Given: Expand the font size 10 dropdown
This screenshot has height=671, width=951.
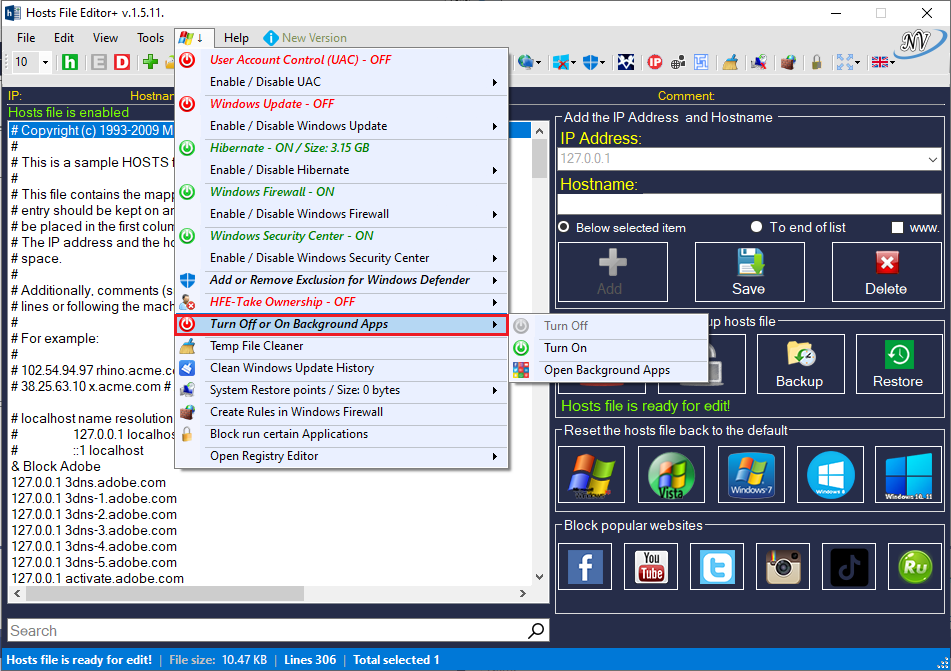Looking at the screenshot, I should [x=45, y=62].
